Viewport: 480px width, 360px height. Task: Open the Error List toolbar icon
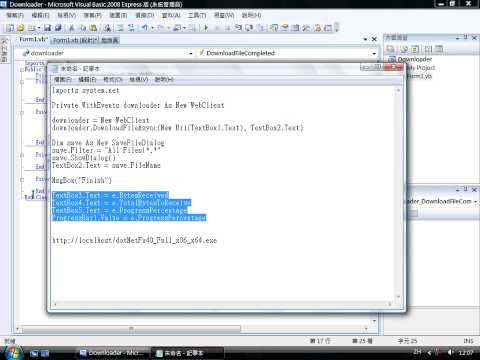click(318, 28)
